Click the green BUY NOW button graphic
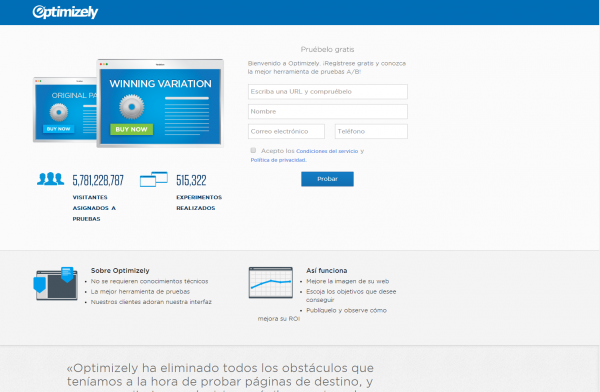Viewport: 600px width, 392px height. pyautogui.click(x=131, y=129)
